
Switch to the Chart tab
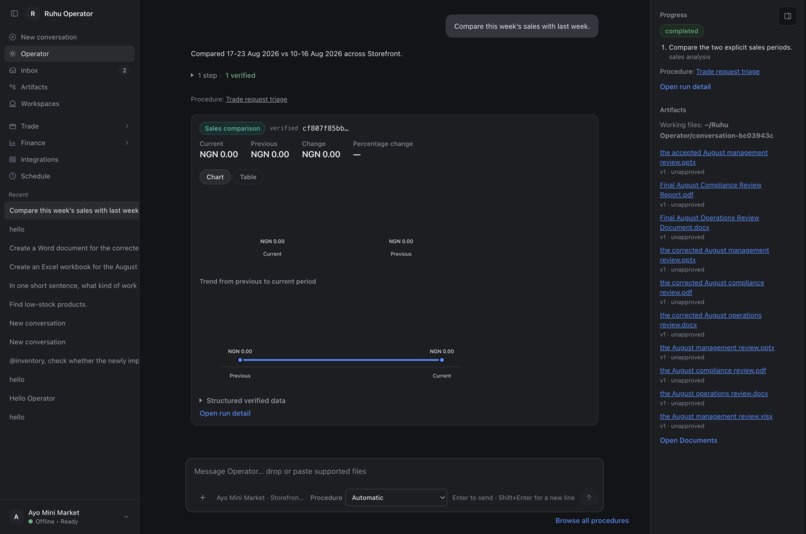pyautogui.click(x=215, y=177)
